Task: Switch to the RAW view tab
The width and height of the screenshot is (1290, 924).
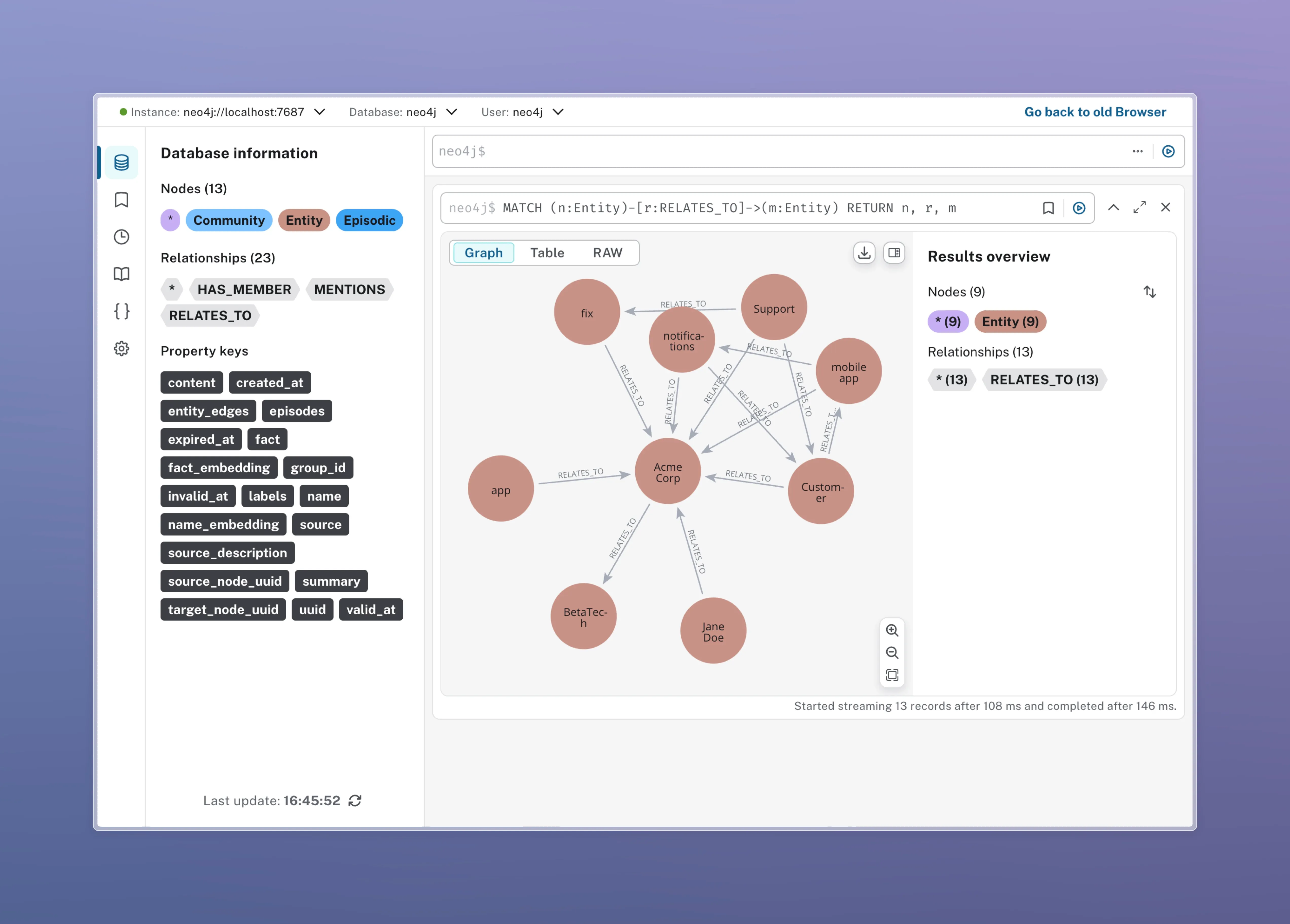Action: pyautogui.click(x=607, y=253)
